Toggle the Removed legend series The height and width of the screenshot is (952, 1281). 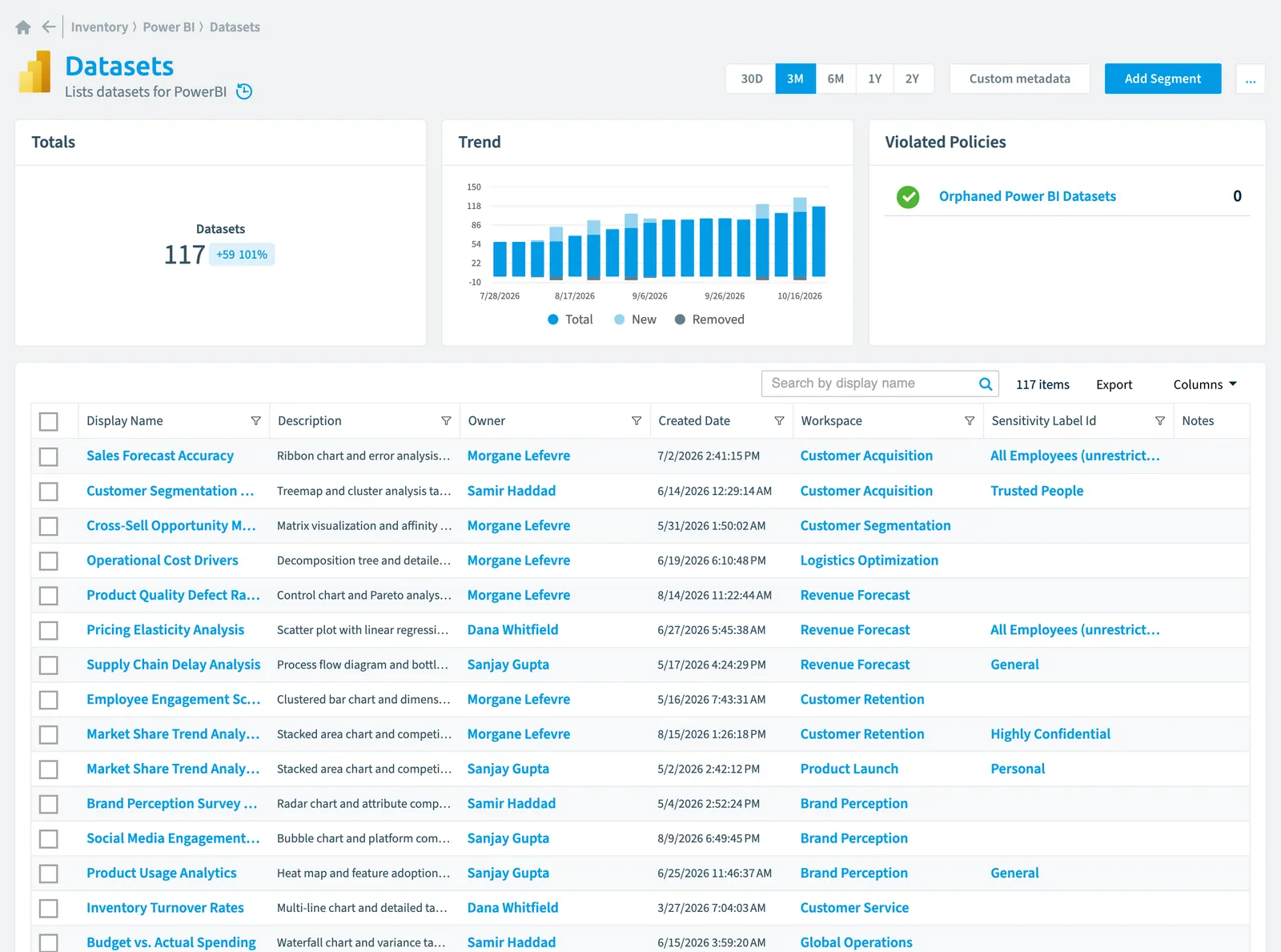(x=709, y=319)
